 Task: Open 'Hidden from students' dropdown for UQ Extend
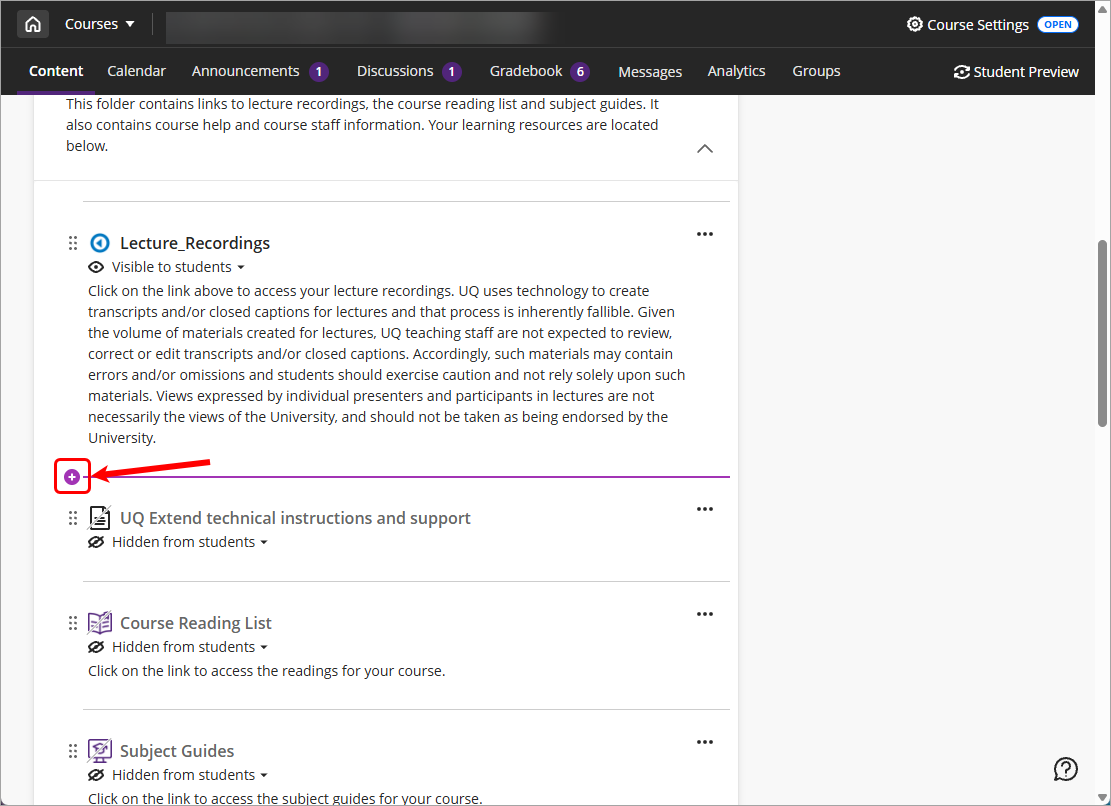pos(190,542)
